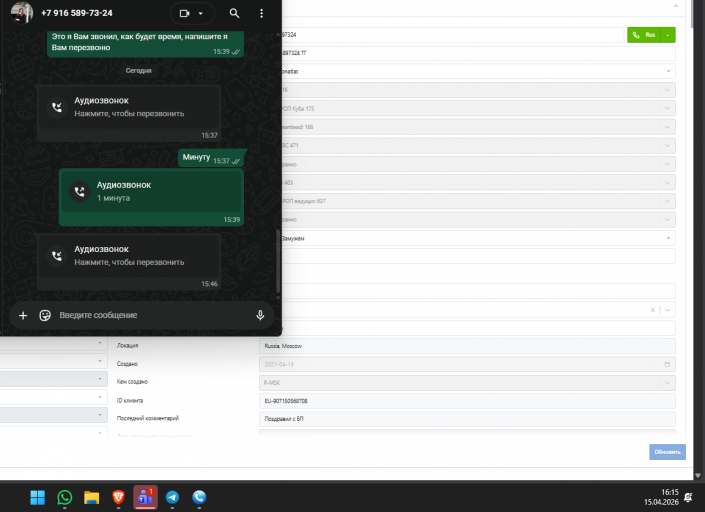This screenshot has width=705, height=512.
Task: Open the calendar icon in Создано field
Action: [667, 365]
